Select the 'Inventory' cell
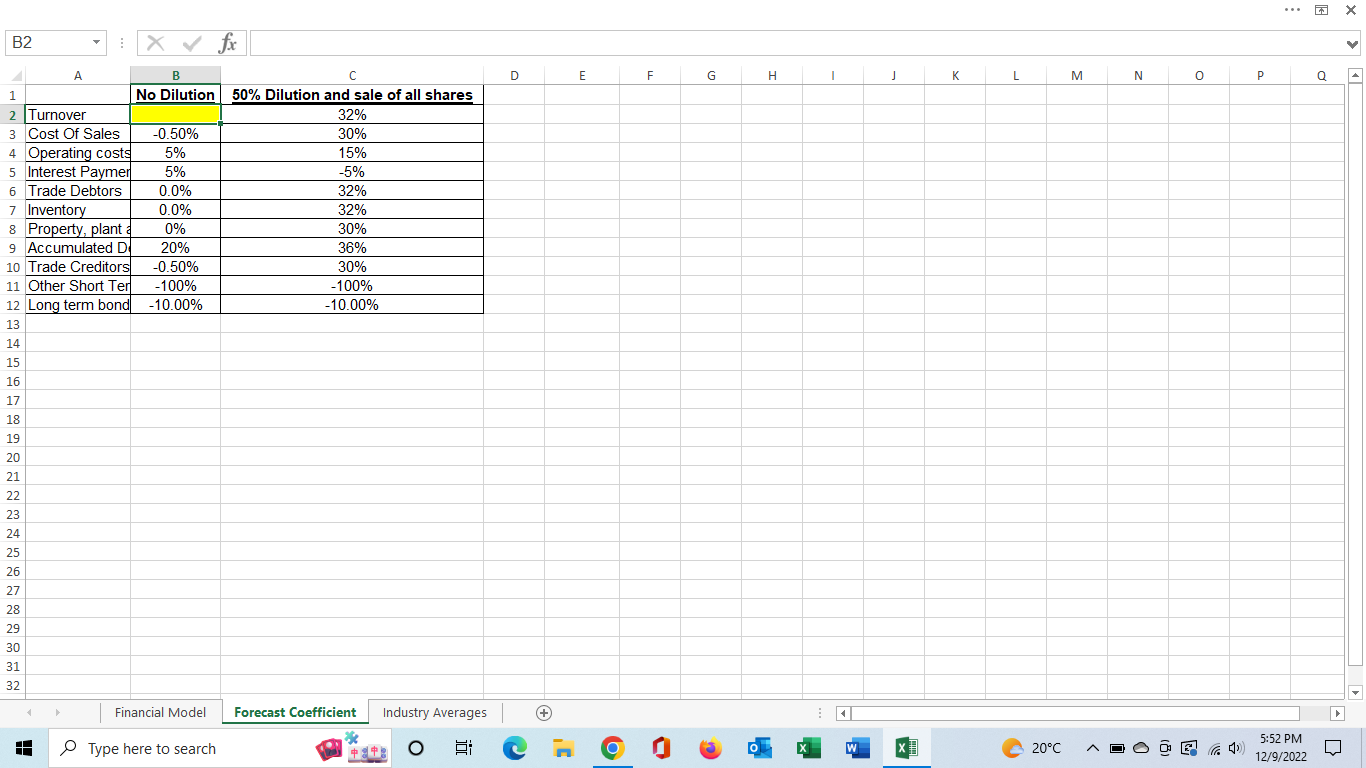This screenshot has height=768, width=1366. point(77,210)
